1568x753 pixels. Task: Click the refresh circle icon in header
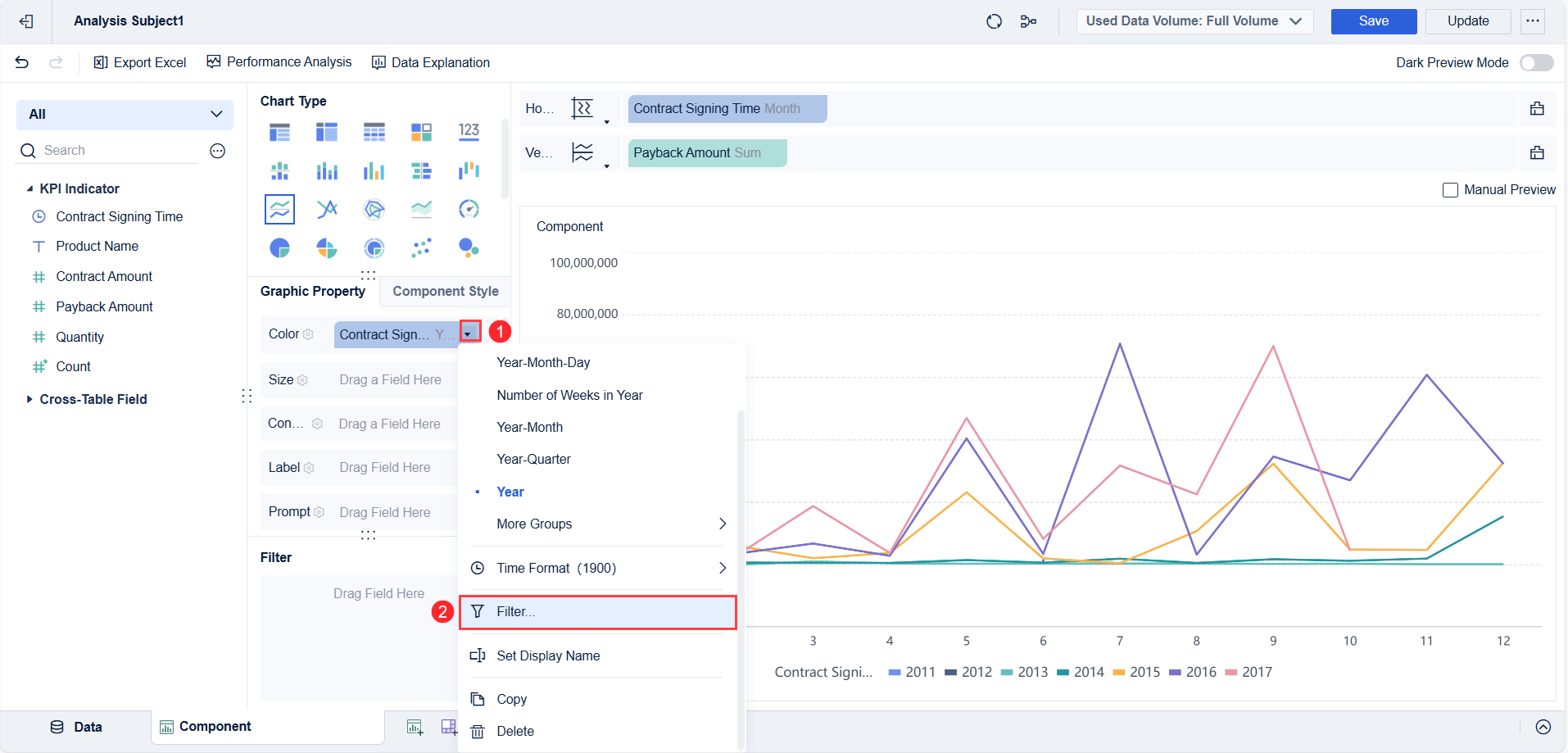[994, 21]
